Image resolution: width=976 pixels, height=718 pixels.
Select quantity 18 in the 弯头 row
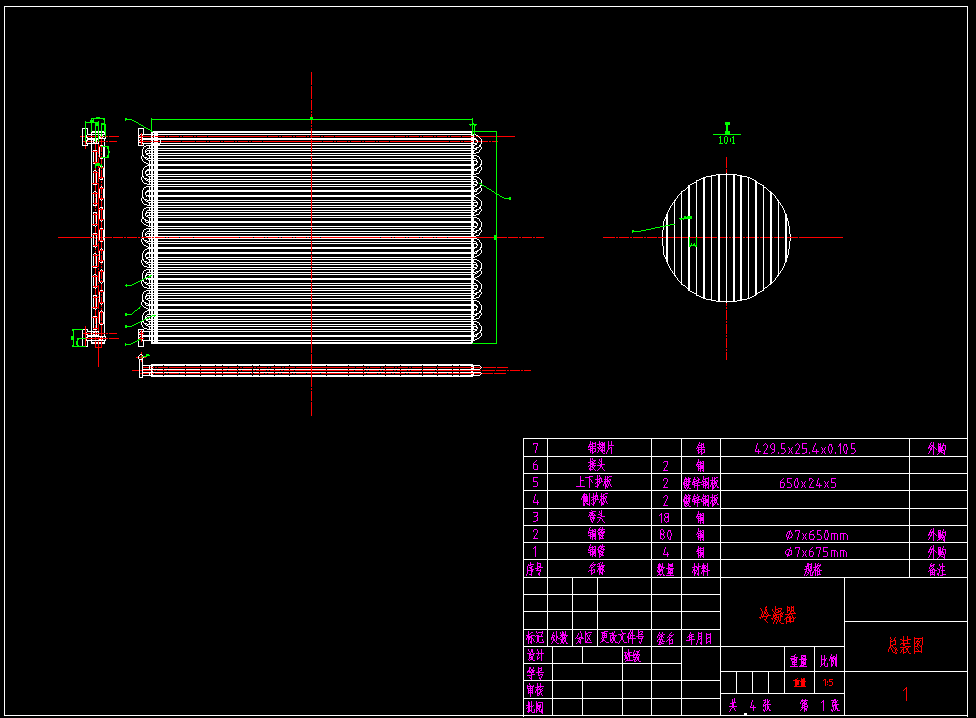pos(664,518)
